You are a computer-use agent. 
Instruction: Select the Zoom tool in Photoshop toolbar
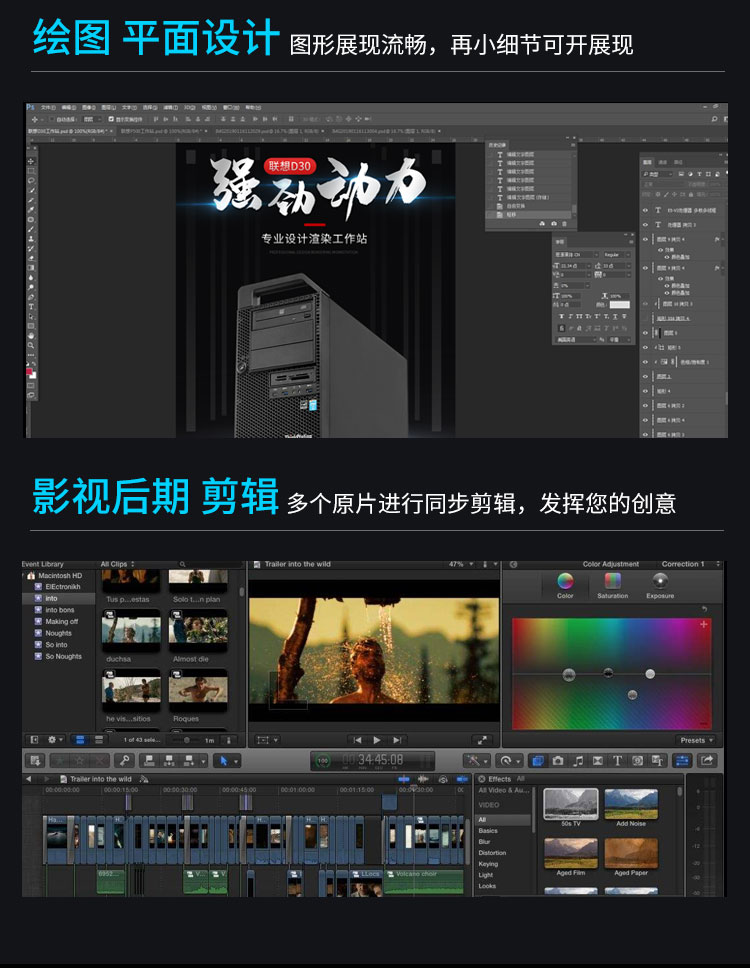[x=31, y=346]
